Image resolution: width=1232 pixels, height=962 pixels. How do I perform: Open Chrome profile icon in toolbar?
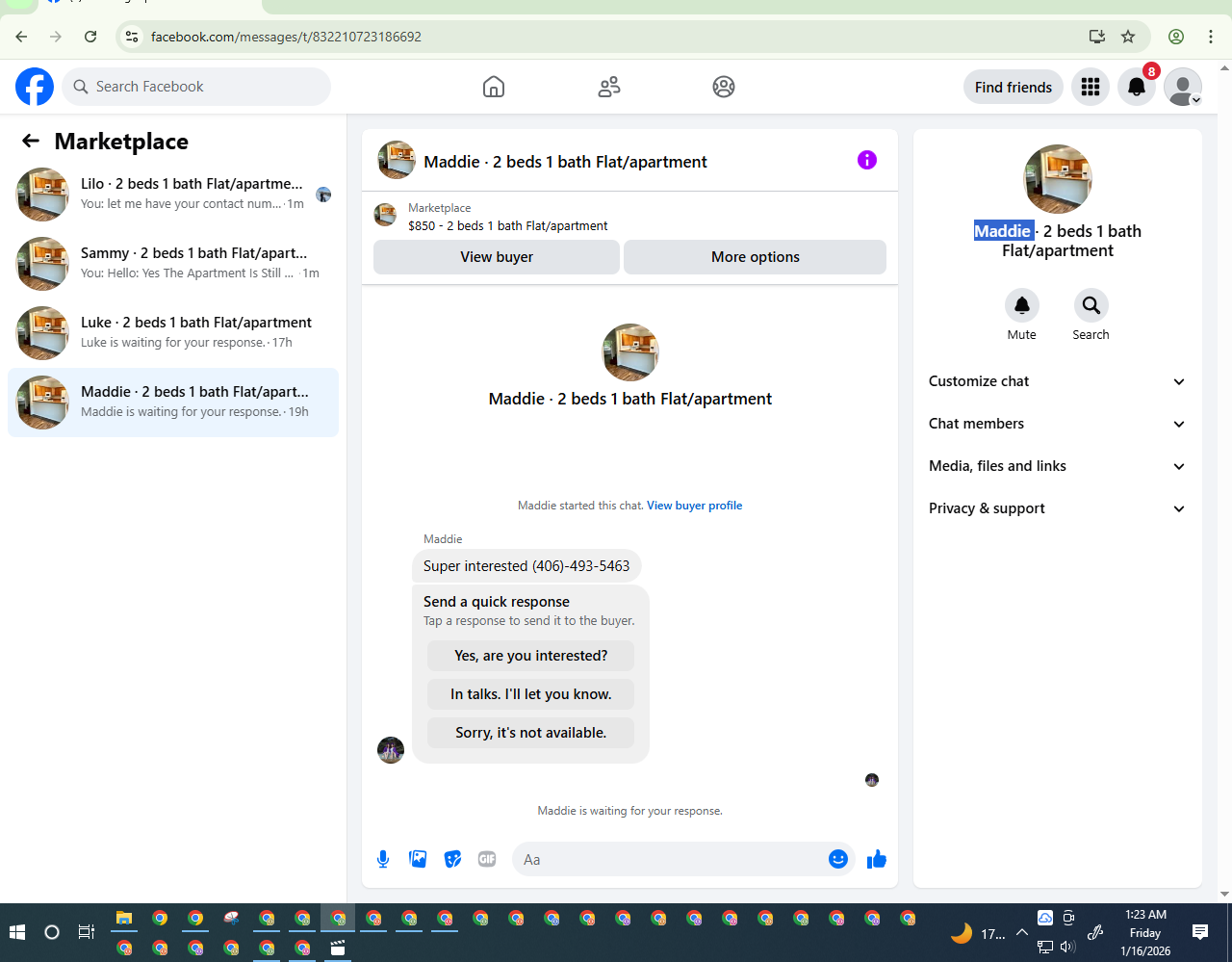[1176, 37]
